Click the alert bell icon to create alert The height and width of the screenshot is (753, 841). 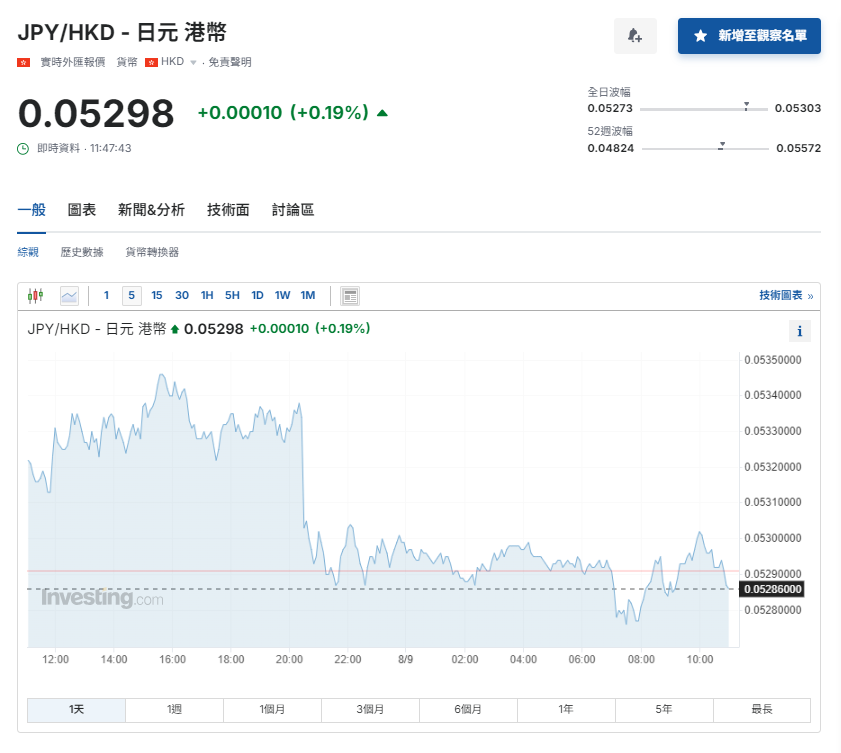click(634, 36)
